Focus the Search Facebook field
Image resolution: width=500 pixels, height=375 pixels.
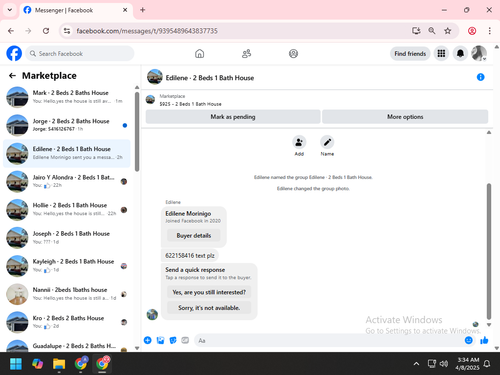[80, 54]
